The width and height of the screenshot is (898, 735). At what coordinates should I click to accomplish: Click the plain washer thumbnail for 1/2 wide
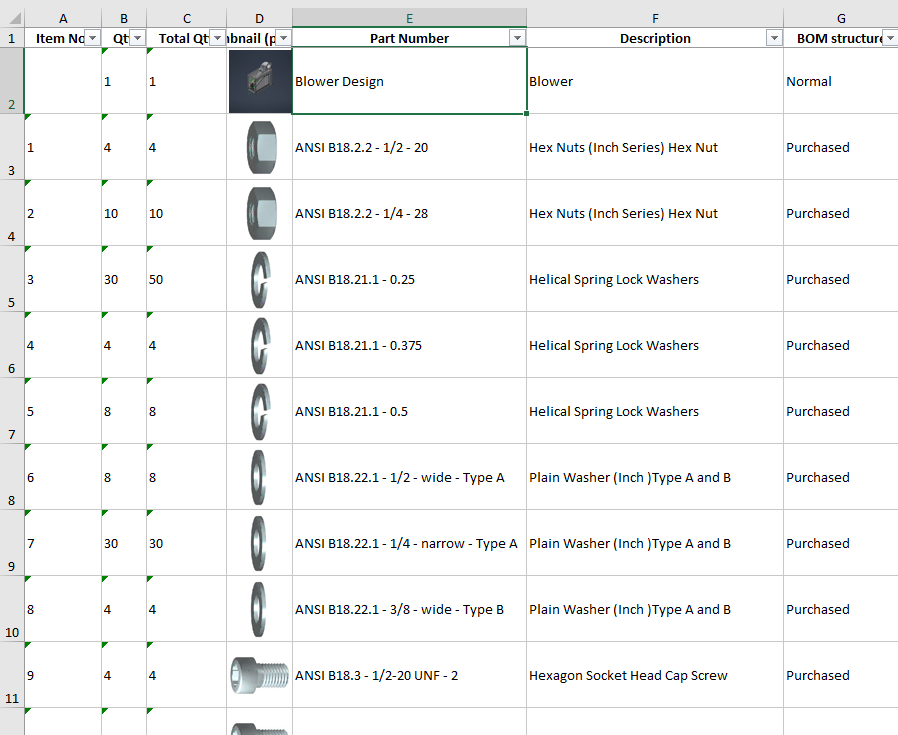click(x=258, y=477)
